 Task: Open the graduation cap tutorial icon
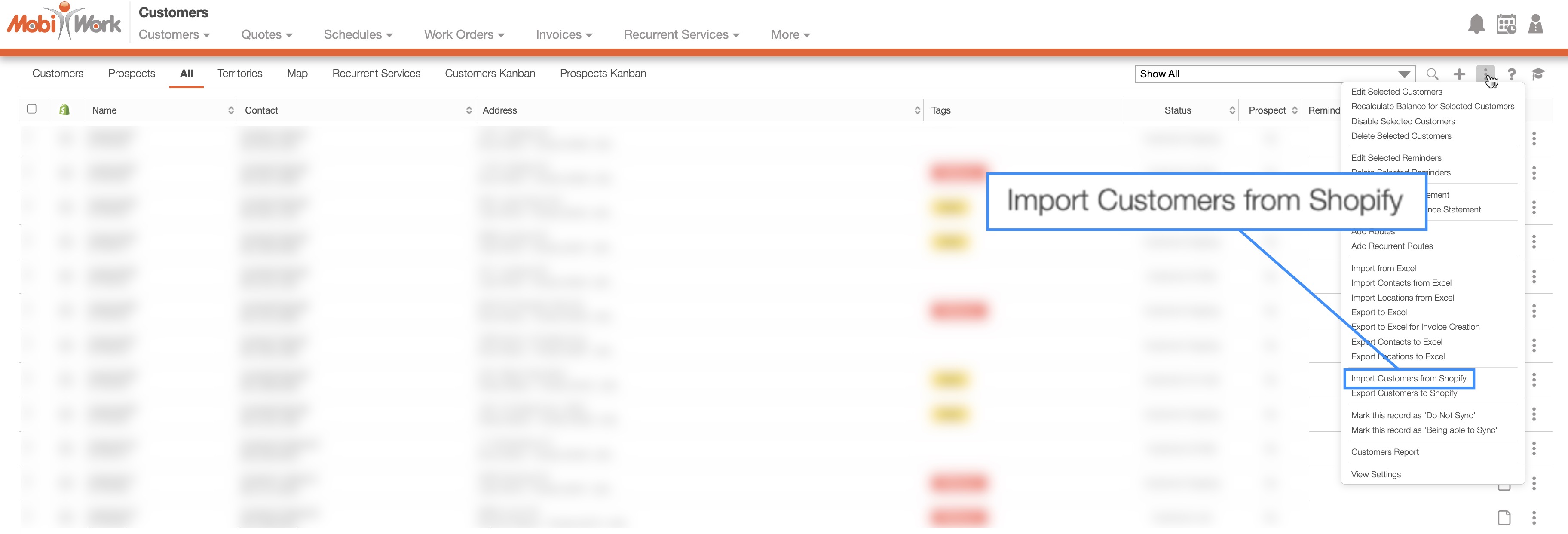[1537, 74]
